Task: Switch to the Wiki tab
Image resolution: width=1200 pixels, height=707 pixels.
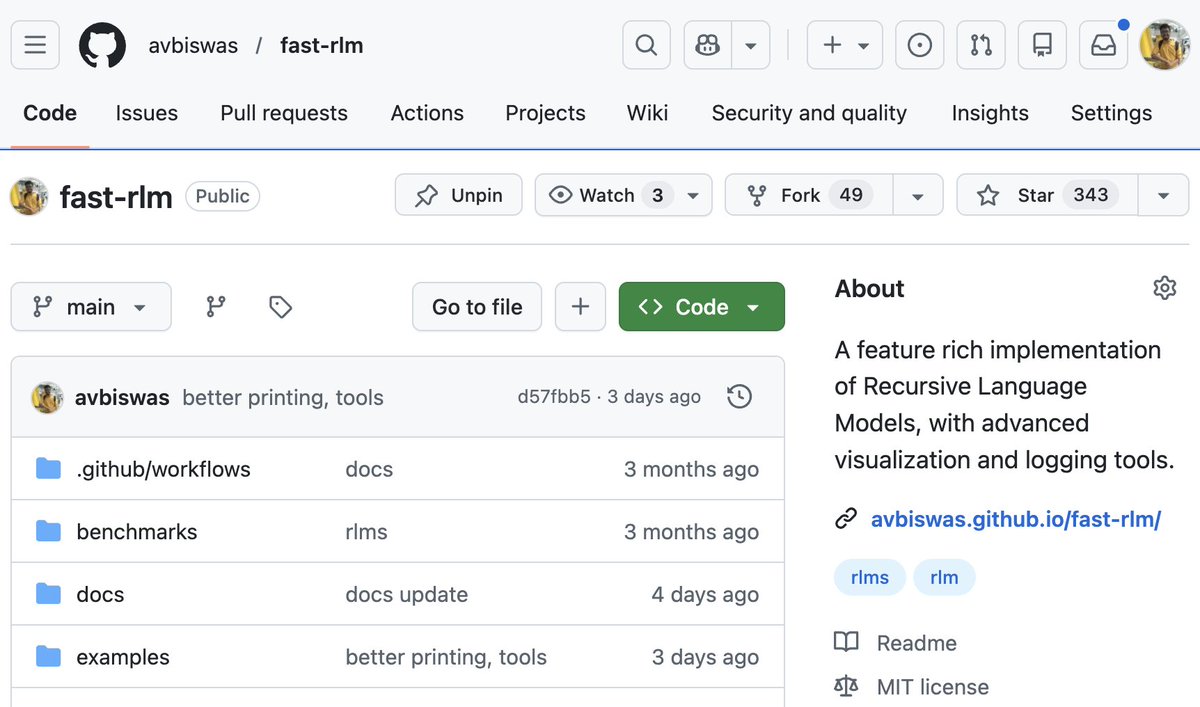Action: coord(647,113)
